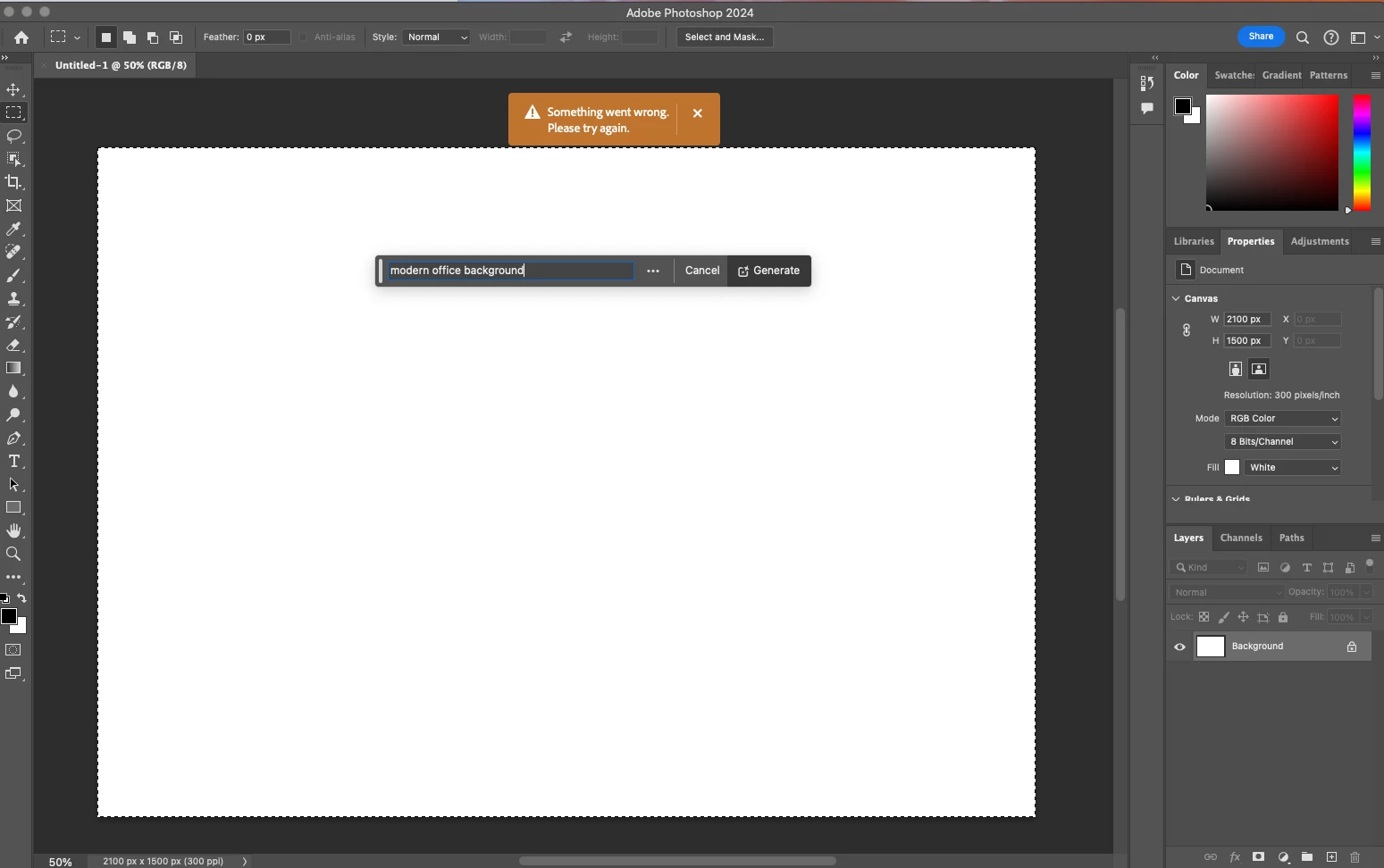Viewport: 1384px width, 868px height.
Task: Switch to the Swatches tab
Action: pyautogui.click(x=1234, y=76)
